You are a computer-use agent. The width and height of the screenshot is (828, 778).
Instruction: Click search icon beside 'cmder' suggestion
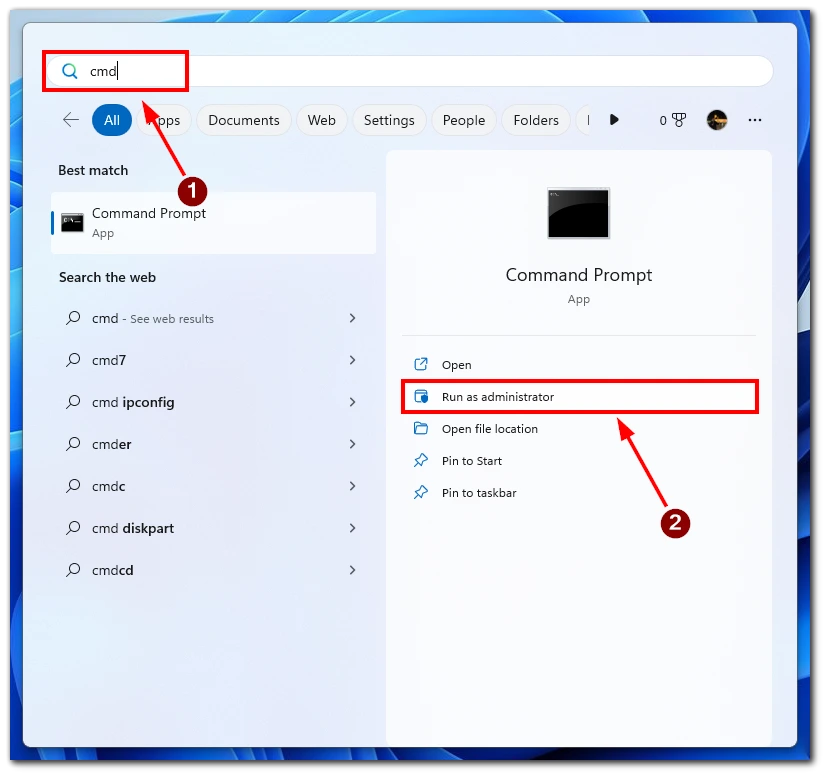73,444
